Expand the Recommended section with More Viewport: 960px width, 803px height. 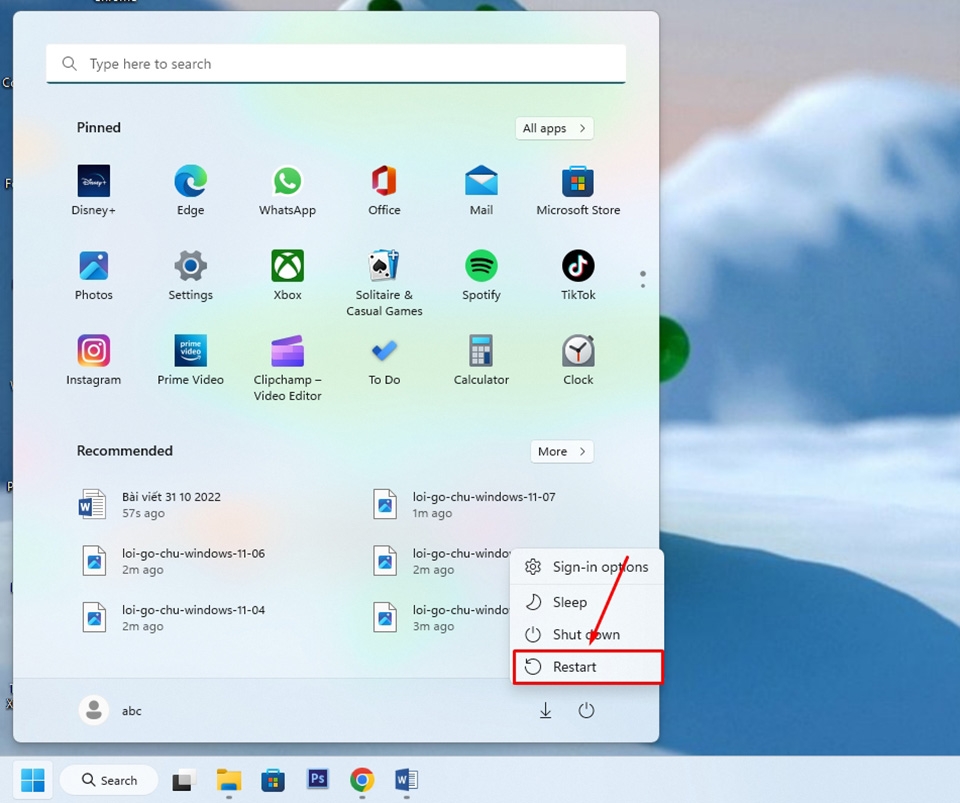tap(561, 451)
